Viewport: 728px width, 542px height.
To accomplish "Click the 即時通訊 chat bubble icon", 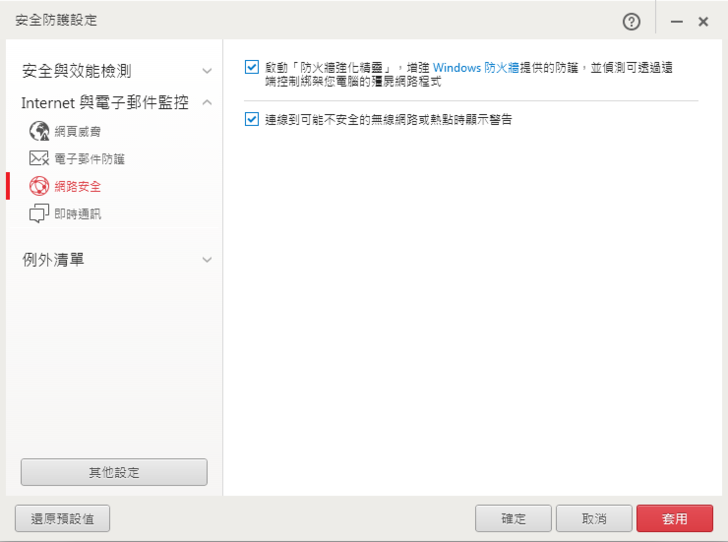I will point(39,214).
